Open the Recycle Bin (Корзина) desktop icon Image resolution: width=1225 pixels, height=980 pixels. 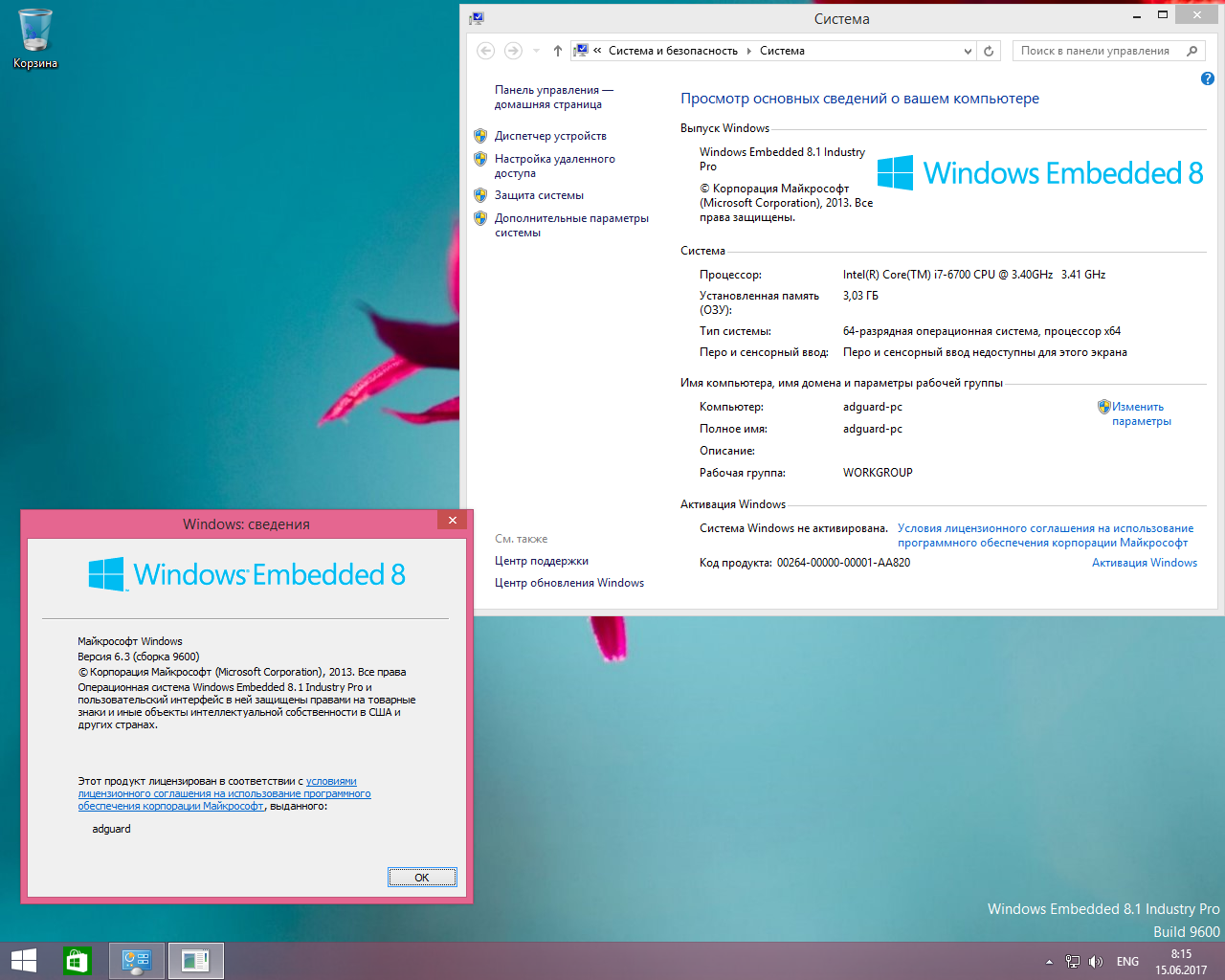click(35, 38)
